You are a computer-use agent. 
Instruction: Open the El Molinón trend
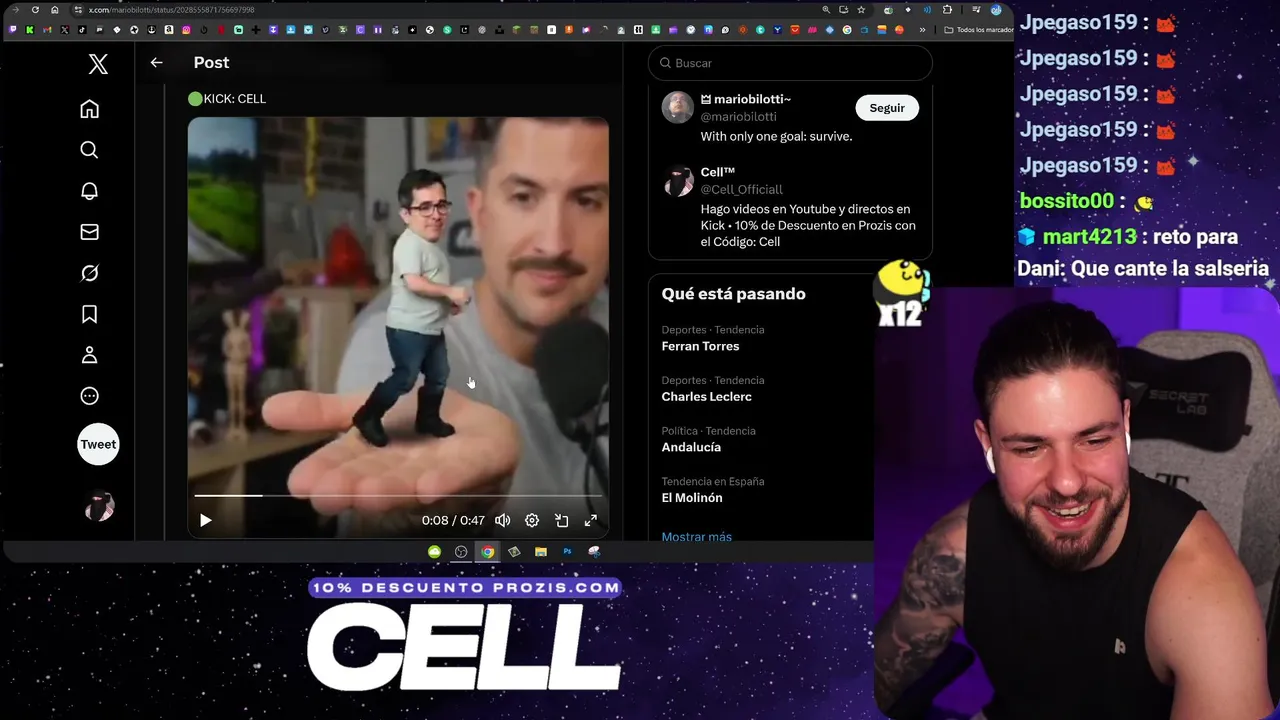coord(692,498)
